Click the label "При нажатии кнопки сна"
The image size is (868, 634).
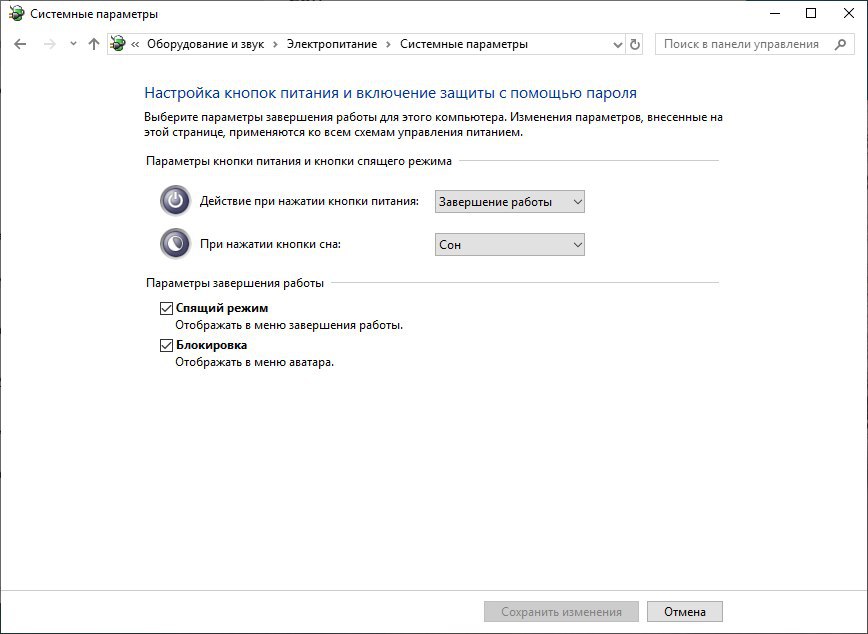[270, 244]
